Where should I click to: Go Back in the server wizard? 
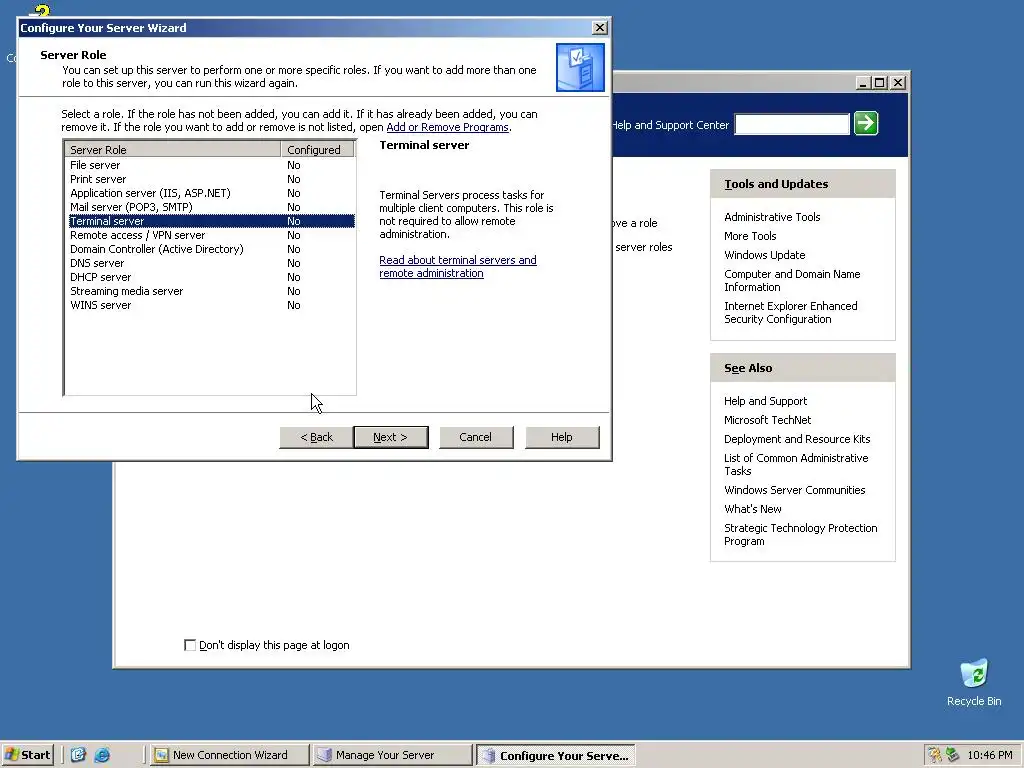click(316, 438)
